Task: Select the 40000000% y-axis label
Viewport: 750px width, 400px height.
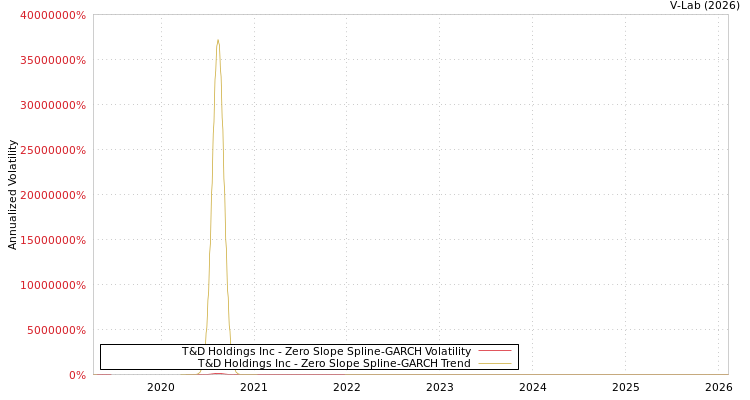Action: click(x=53, y=15)
